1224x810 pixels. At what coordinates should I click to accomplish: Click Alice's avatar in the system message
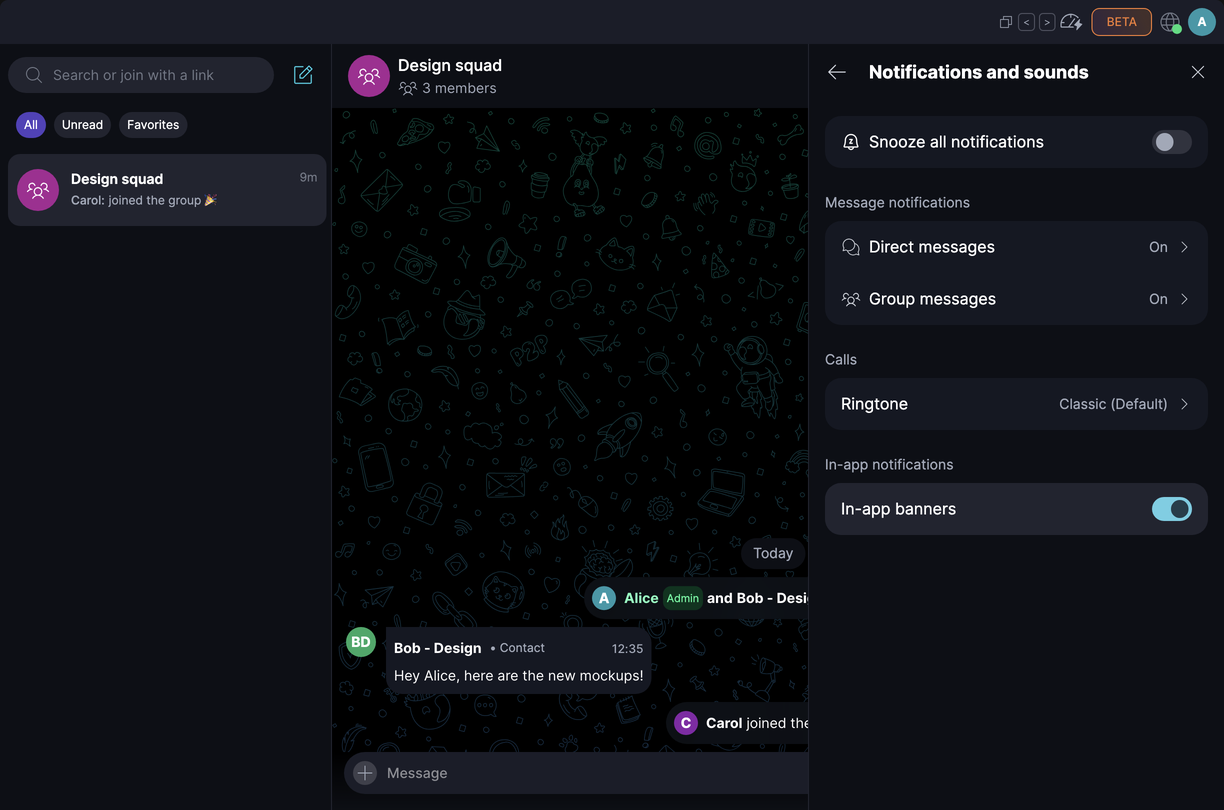(x=604, y=598)
